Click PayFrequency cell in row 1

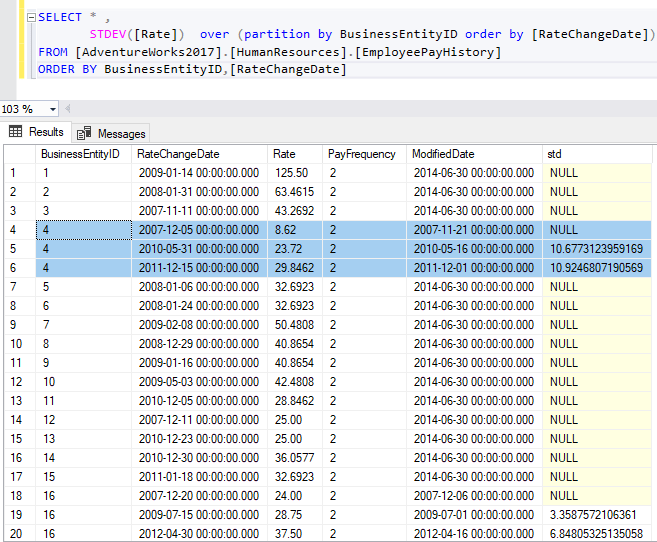click(x=364, y=173)
